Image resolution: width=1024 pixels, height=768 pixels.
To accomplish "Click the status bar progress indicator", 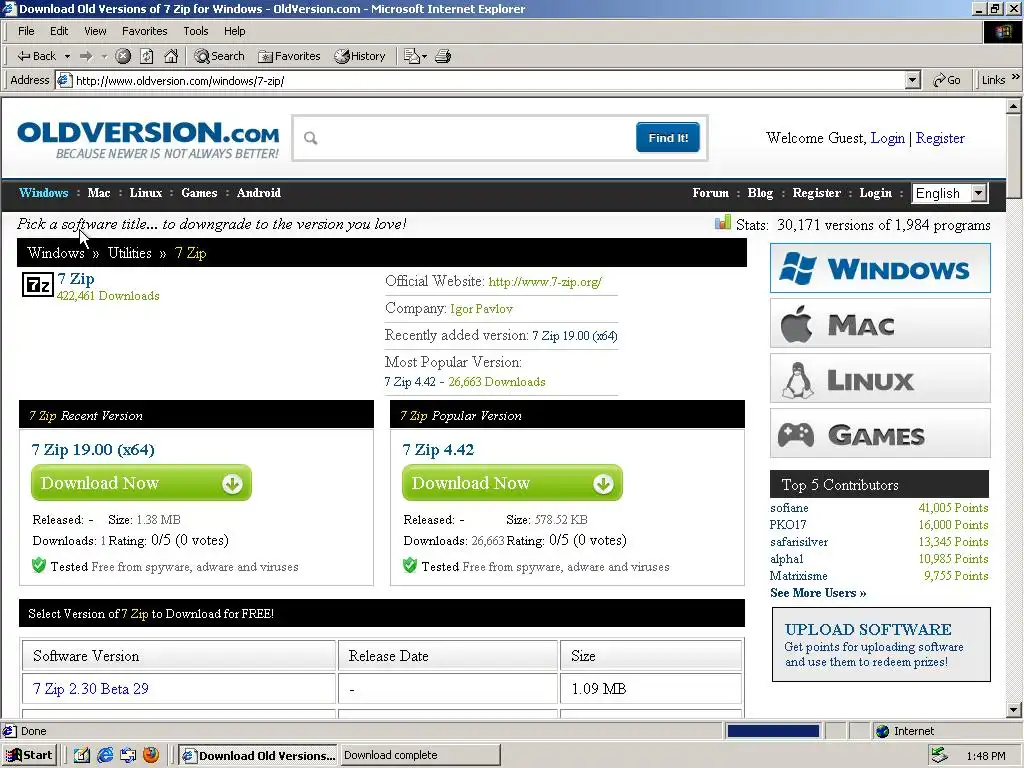I will [773, 731].
